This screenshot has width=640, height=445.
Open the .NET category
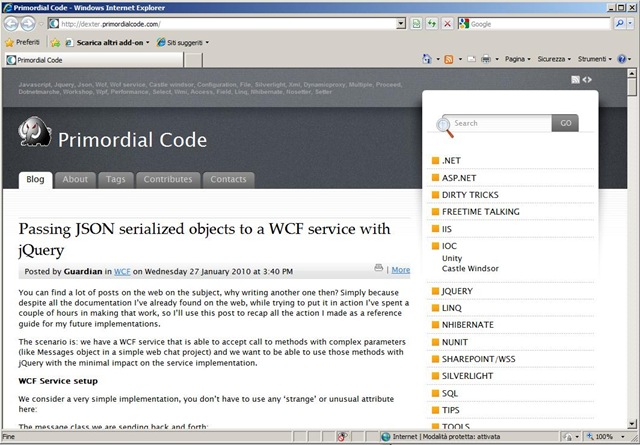(451, 161)
